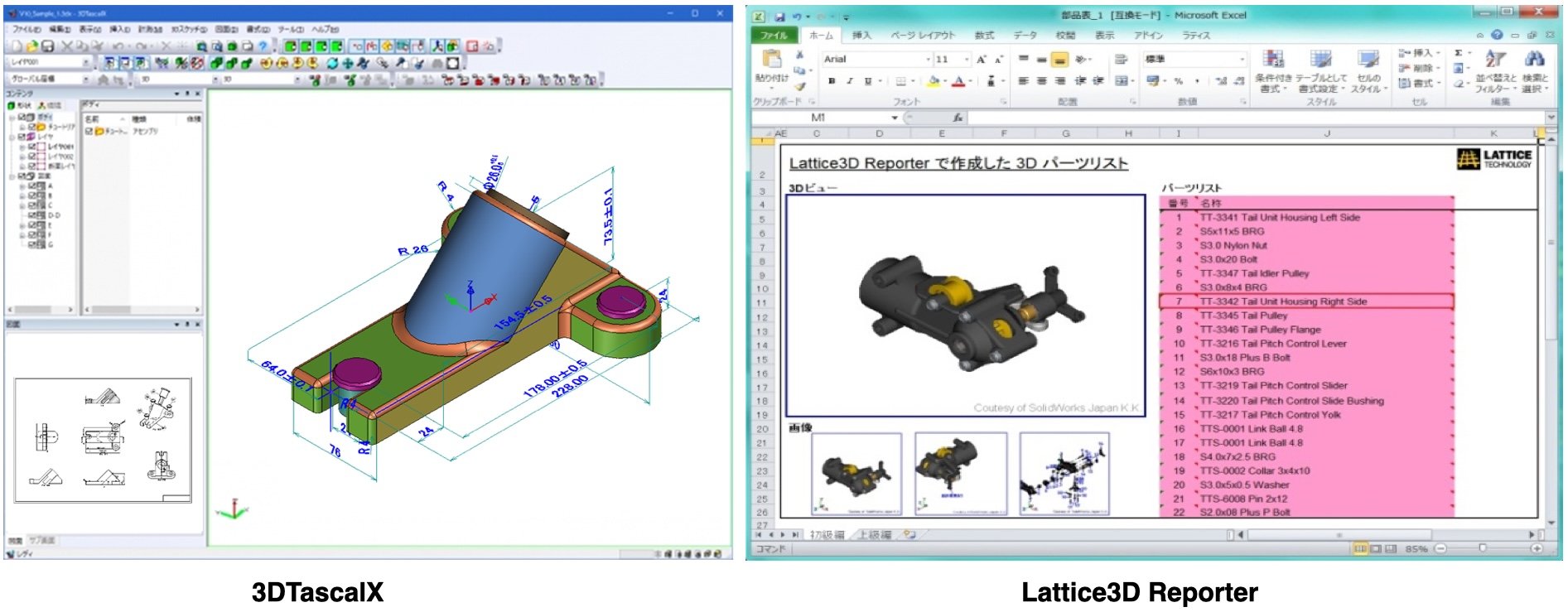Click the Sort and Filter icon in Excel
This screenshot has width=1568, height=612.
point(1494,59)
